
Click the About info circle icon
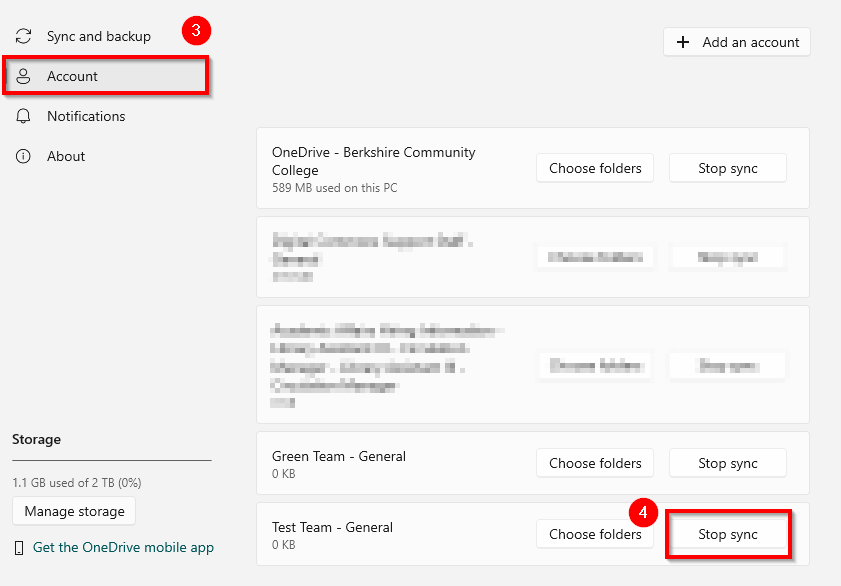point(23,156)
